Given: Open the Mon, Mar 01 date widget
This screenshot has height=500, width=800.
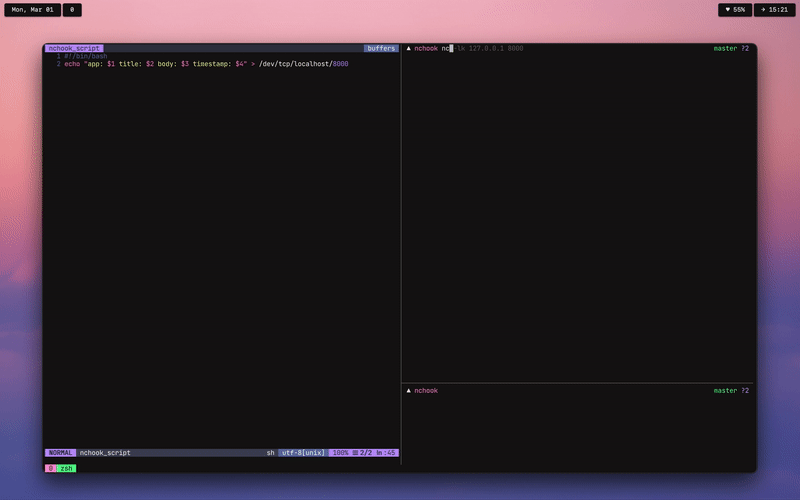Looking at the screenshot, I should 33,10.
